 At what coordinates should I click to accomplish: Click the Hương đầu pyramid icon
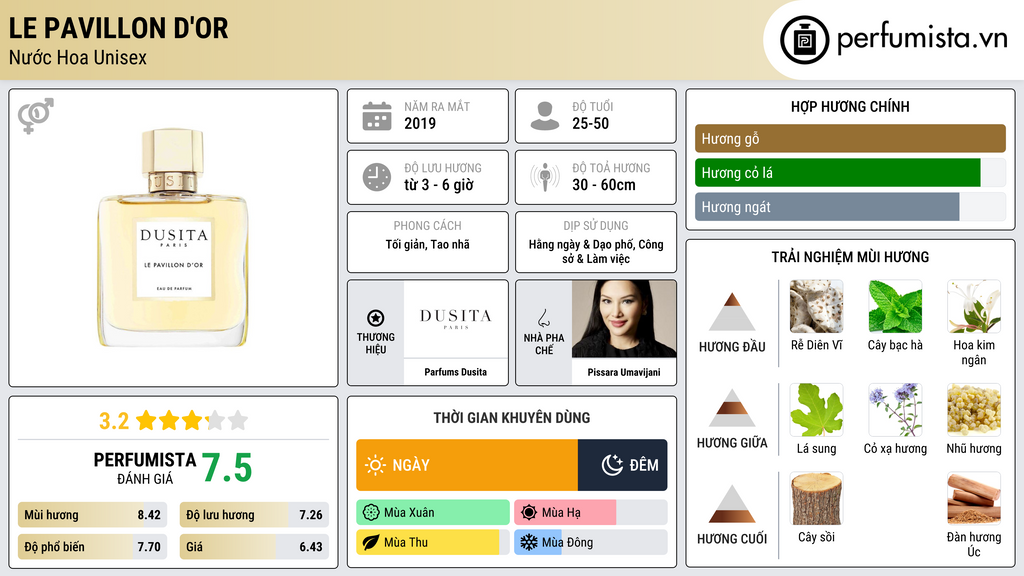coord(732,312)
